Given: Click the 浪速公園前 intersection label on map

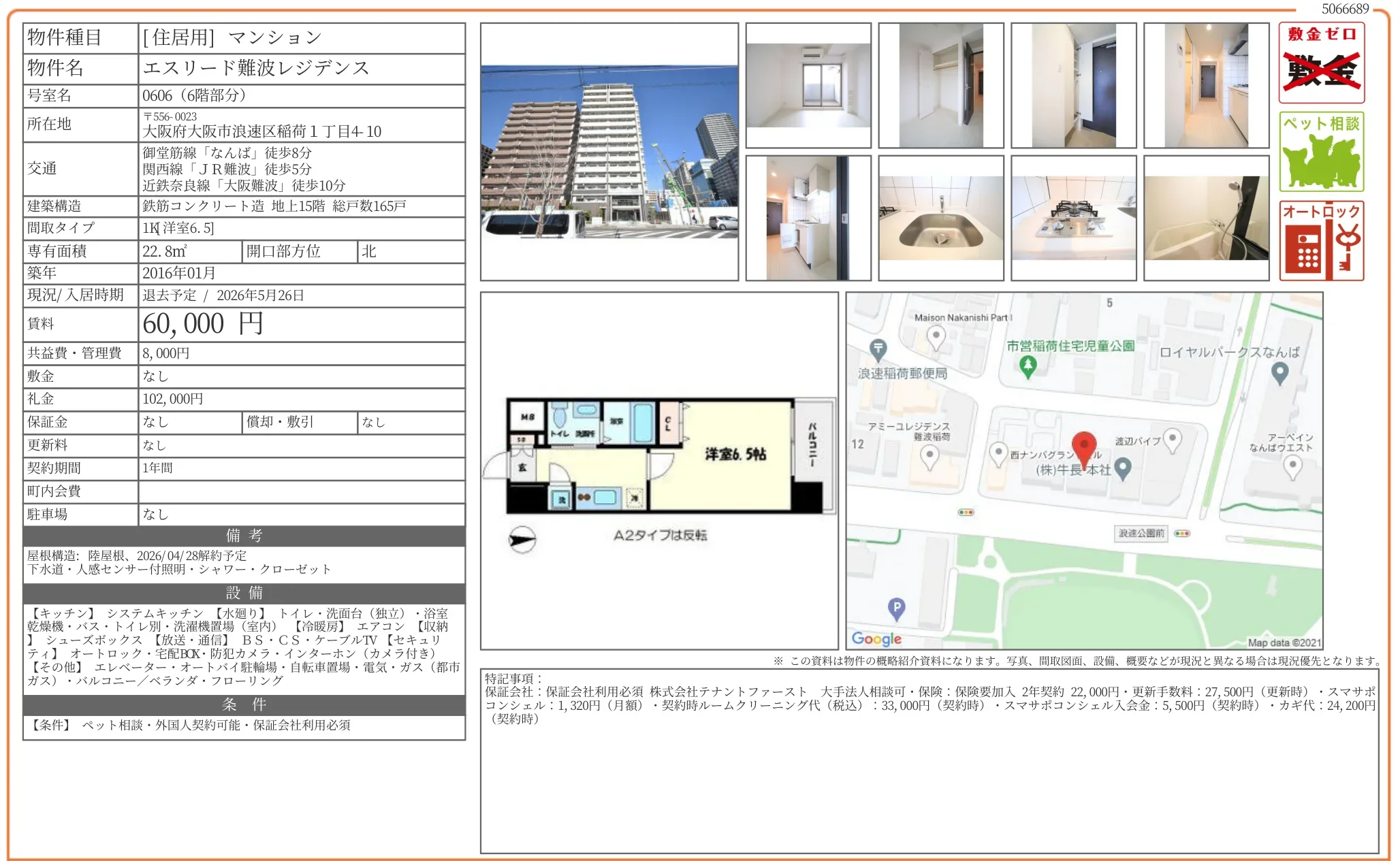Looking at the screenshot, I should (1141, 533).
